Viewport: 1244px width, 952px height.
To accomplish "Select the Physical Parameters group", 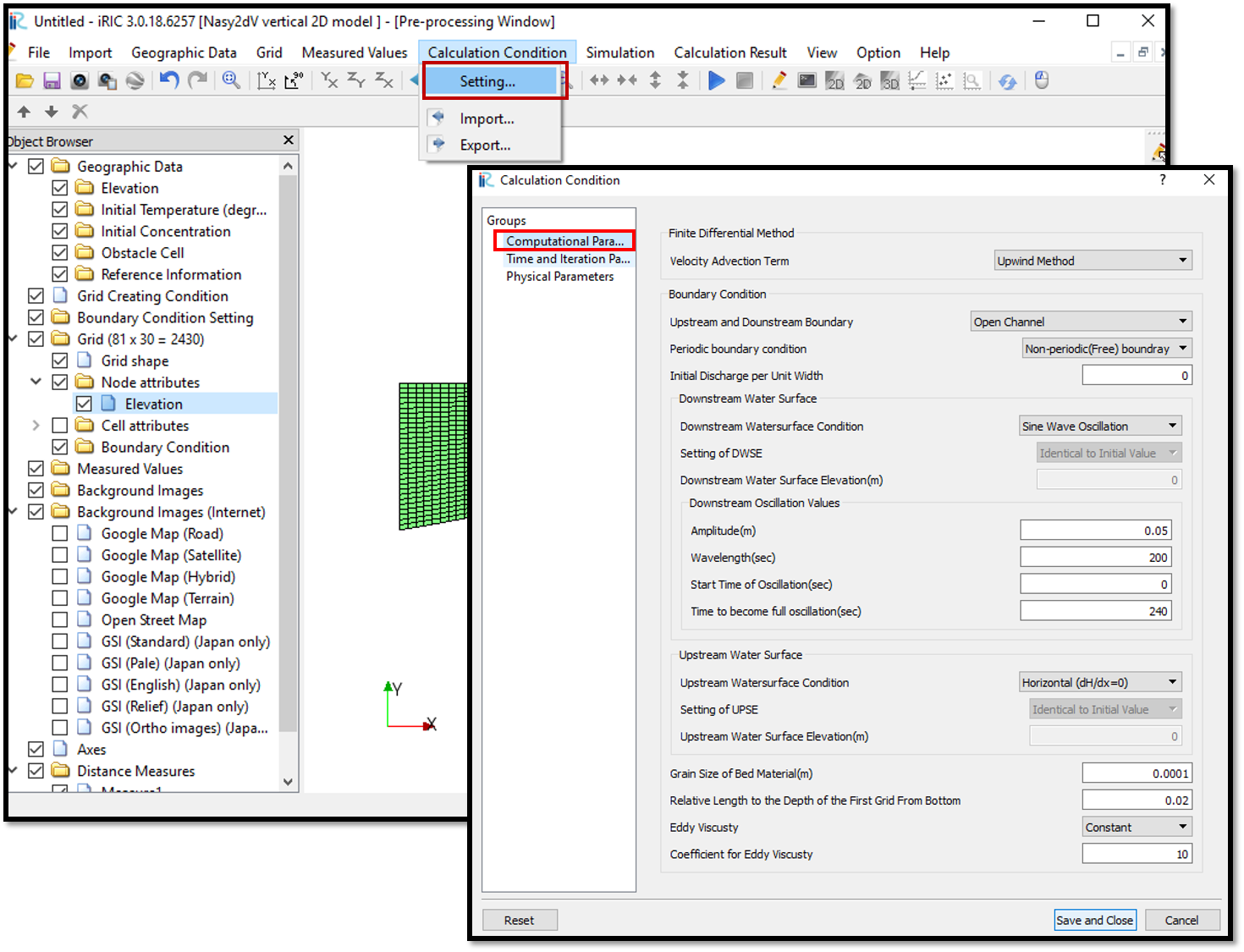I will click(x=560, y=277).
